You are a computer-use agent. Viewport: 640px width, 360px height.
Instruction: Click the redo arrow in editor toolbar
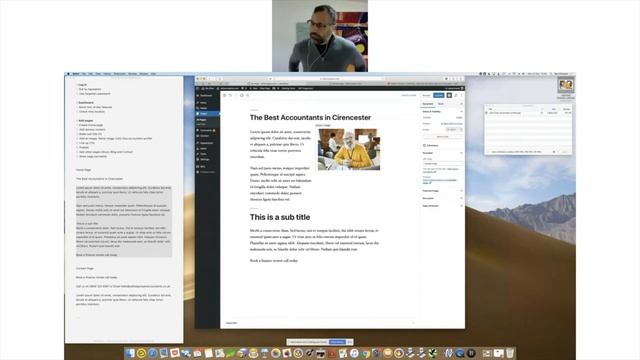236,95
